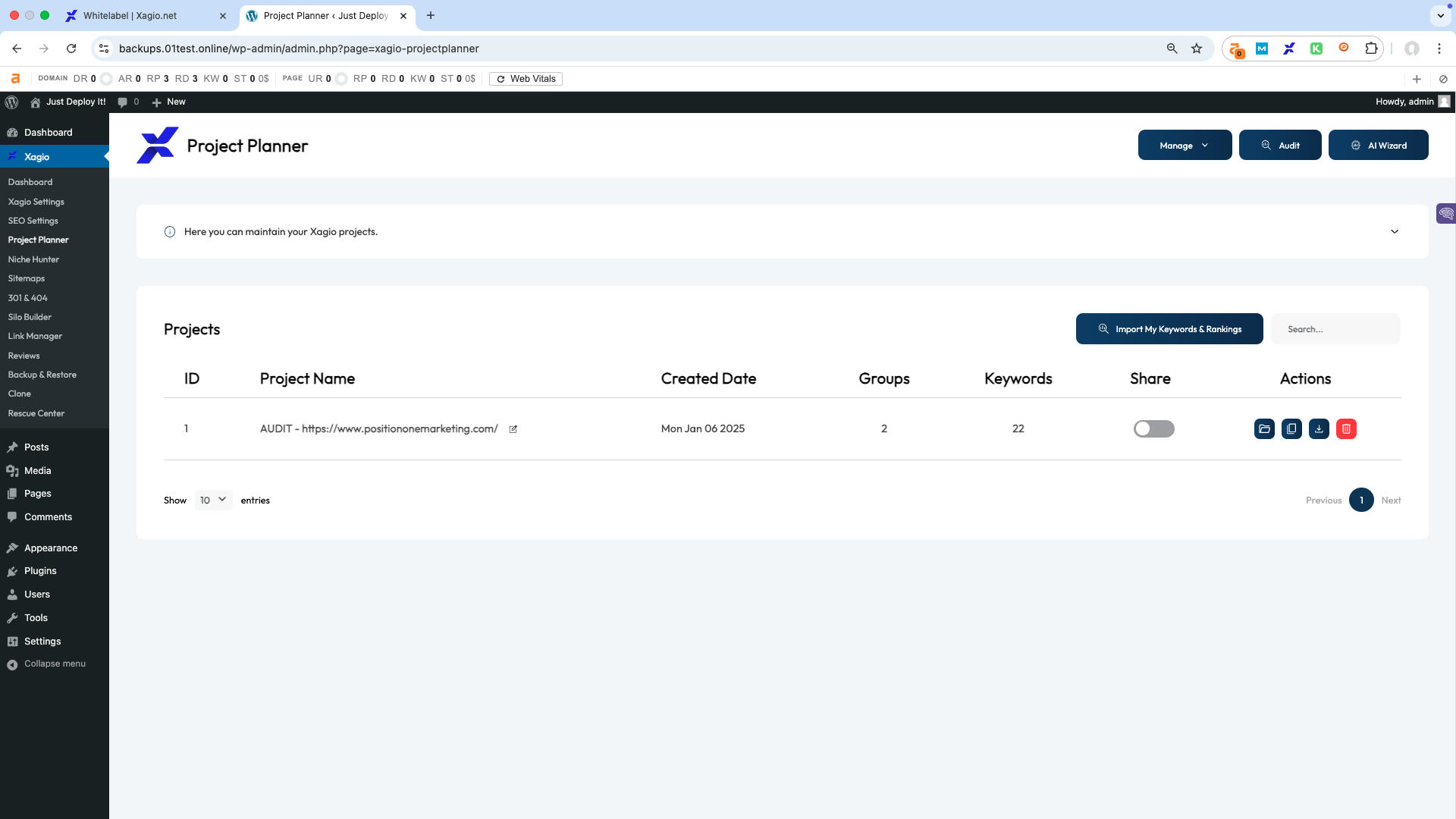Open the comments bubble in admin bar
Screen dimensions: 1456x819
[x=128, y=102]
